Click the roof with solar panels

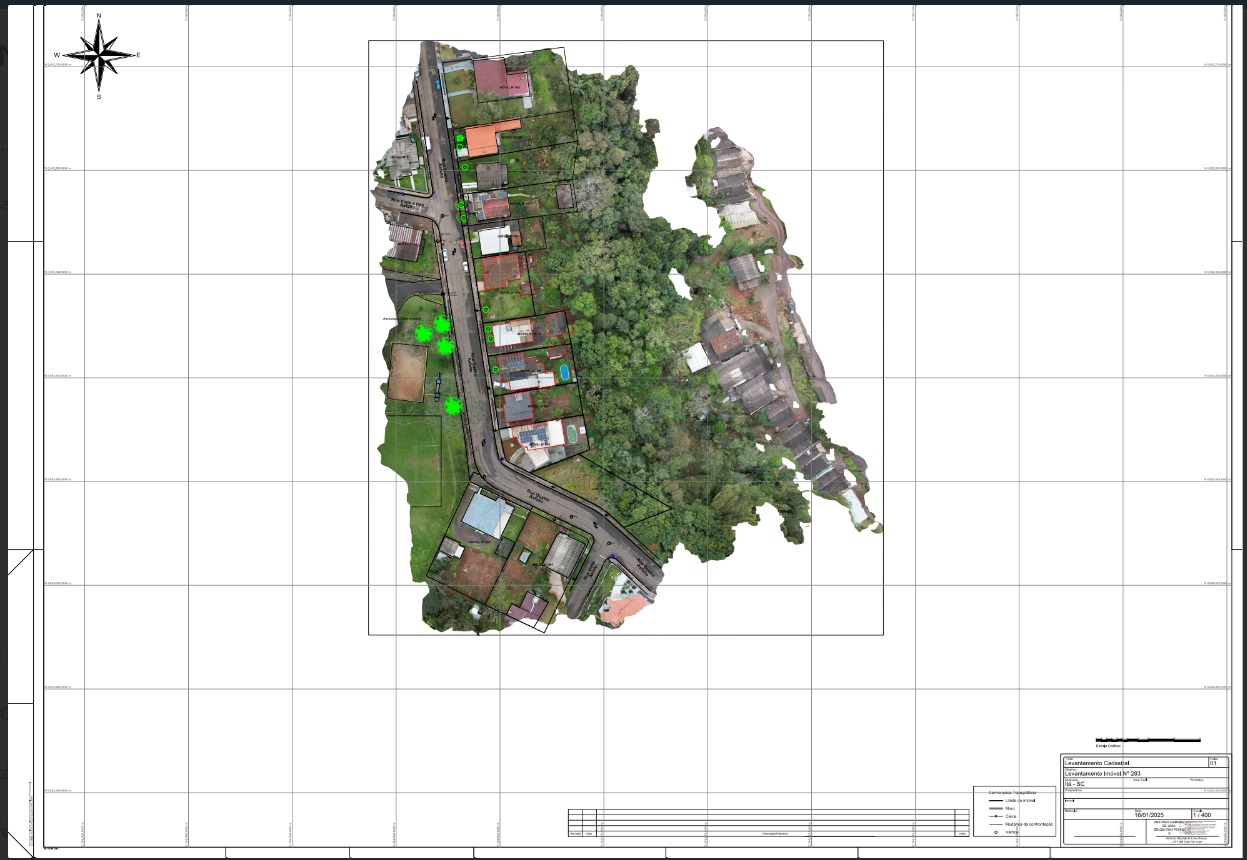(x=532, y=436)
